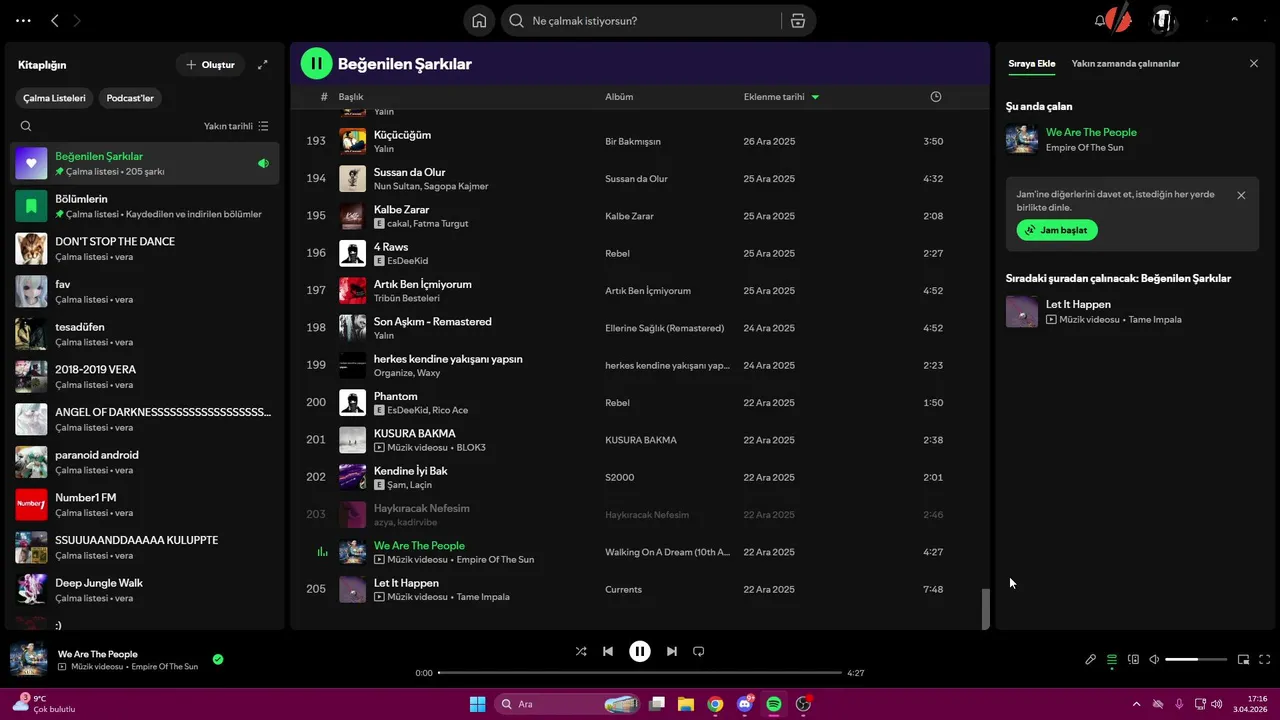Toggle repeat mode
Viewport: 1280px width, 720px height.
(699, 651)
